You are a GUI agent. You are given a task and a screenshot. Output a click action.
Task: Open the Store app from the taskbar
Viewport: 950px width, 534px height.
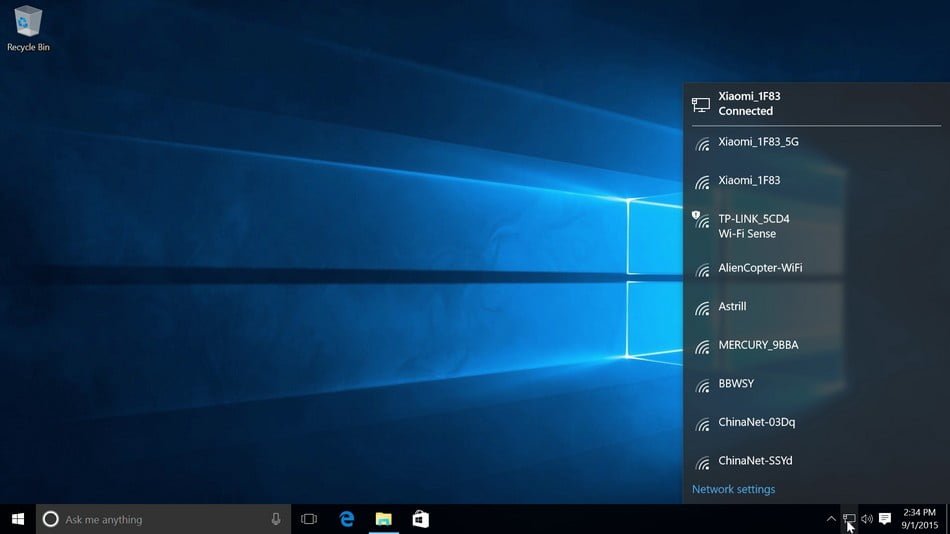(x=420, y=519)
